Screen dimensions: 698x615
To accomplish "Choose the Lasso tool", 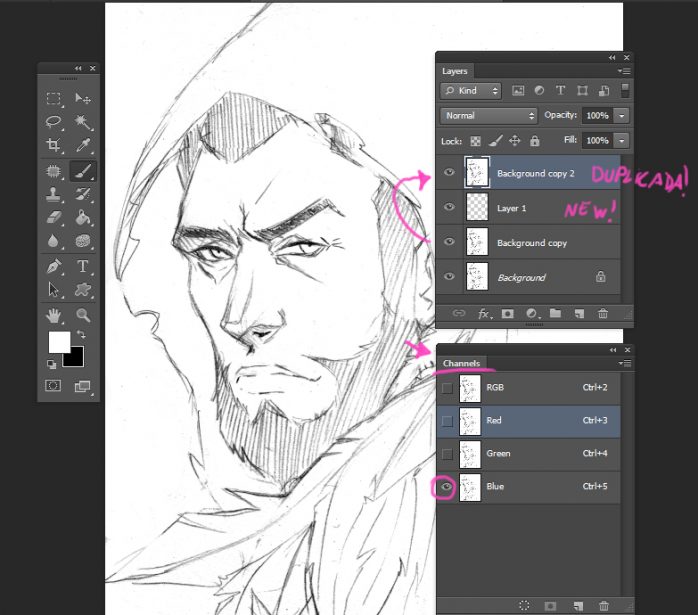I will tap(54, 122).
